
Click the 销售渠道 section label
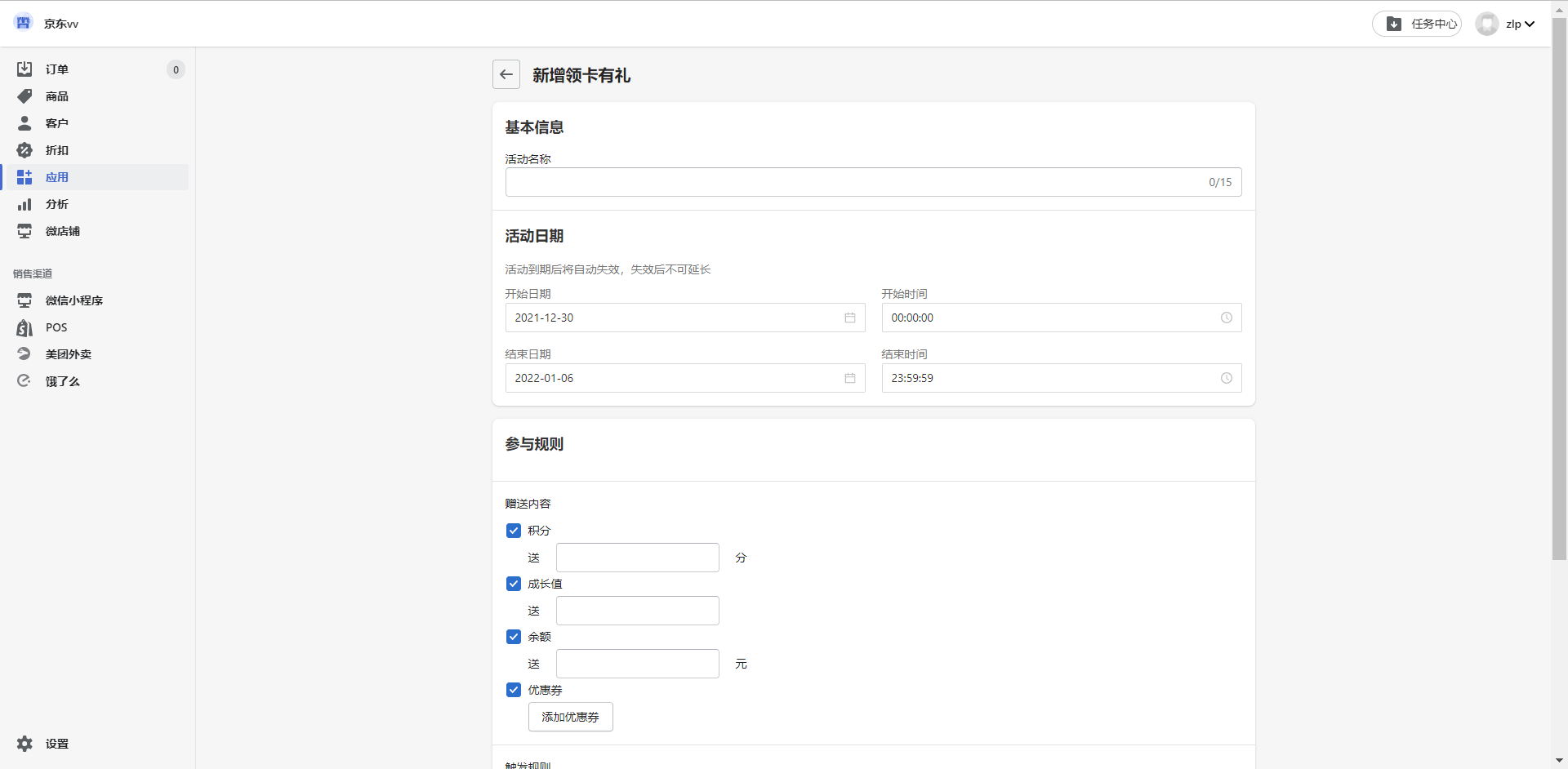coord(33,273)
